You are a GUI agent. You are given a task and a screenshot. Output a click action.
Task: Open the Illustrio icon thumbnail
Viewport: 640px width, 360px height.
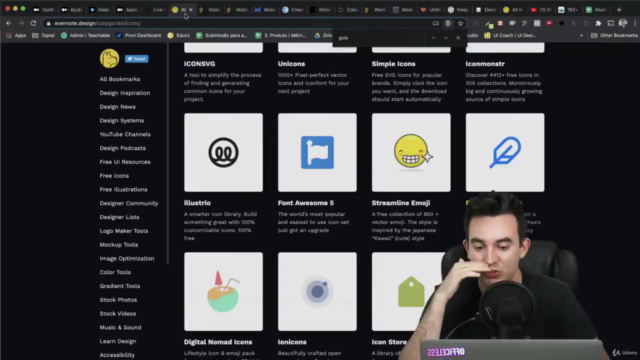(223, 152)
